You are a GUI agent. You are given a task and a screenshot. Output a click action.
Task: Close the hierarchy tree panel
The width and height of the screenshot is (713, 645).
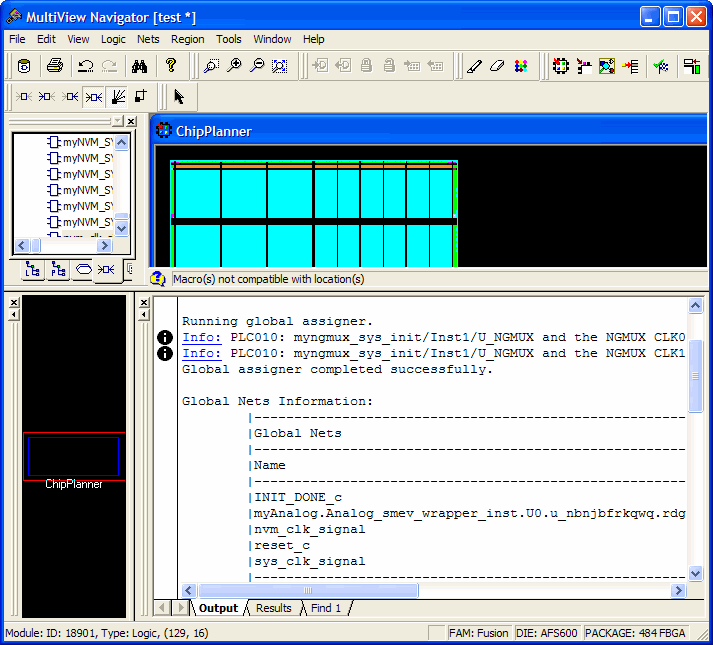pos(131,121)
